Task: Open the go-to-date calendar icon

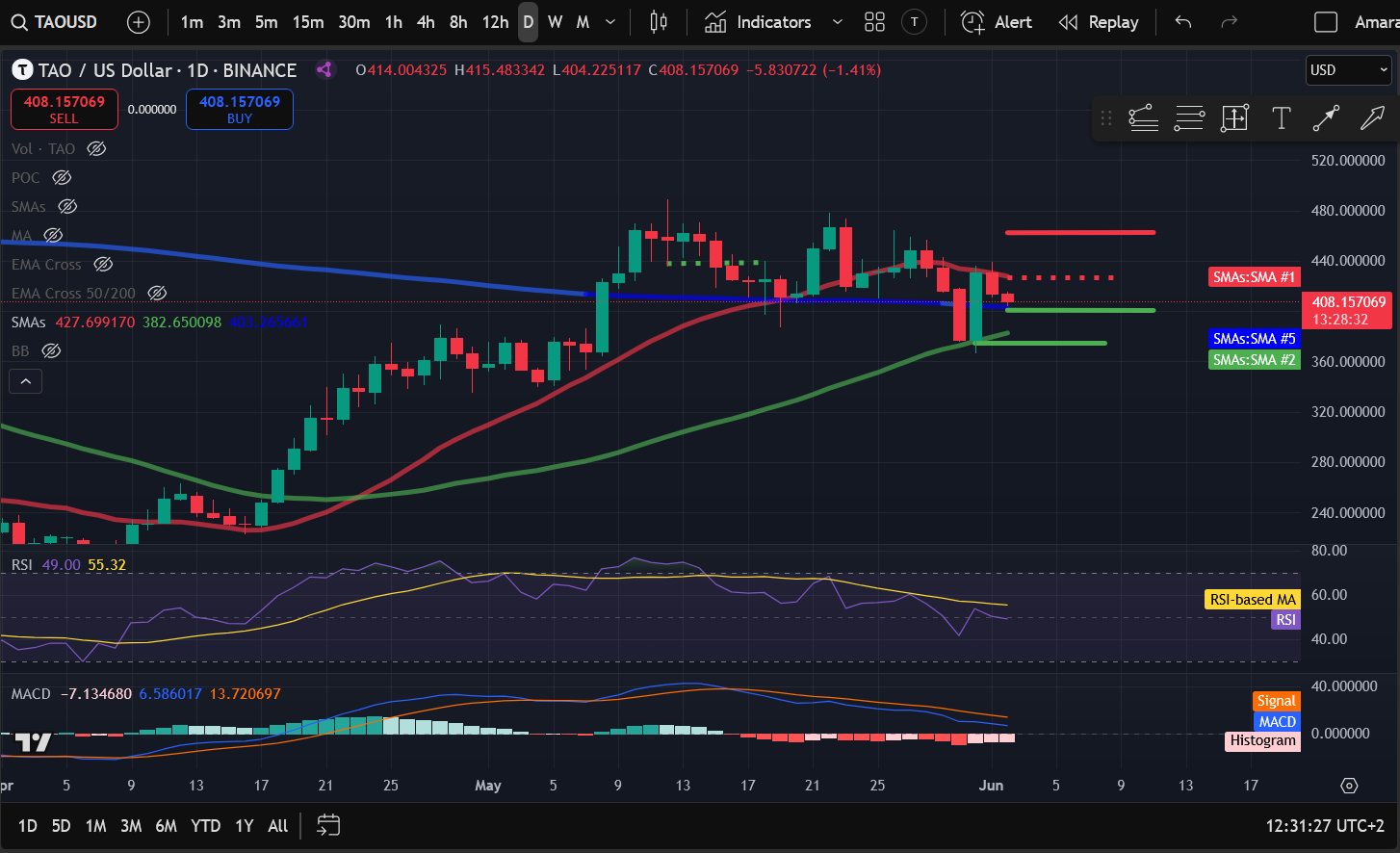Action: 328,825
